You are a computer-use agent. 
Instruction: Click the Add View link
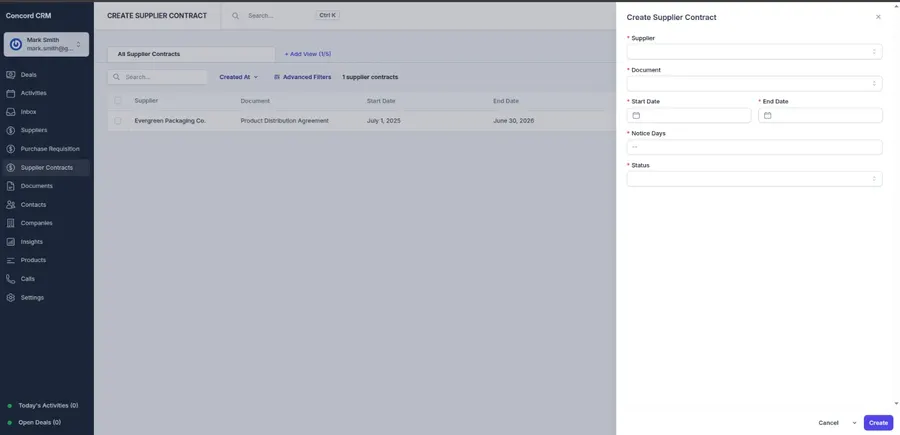pos(308,54)
